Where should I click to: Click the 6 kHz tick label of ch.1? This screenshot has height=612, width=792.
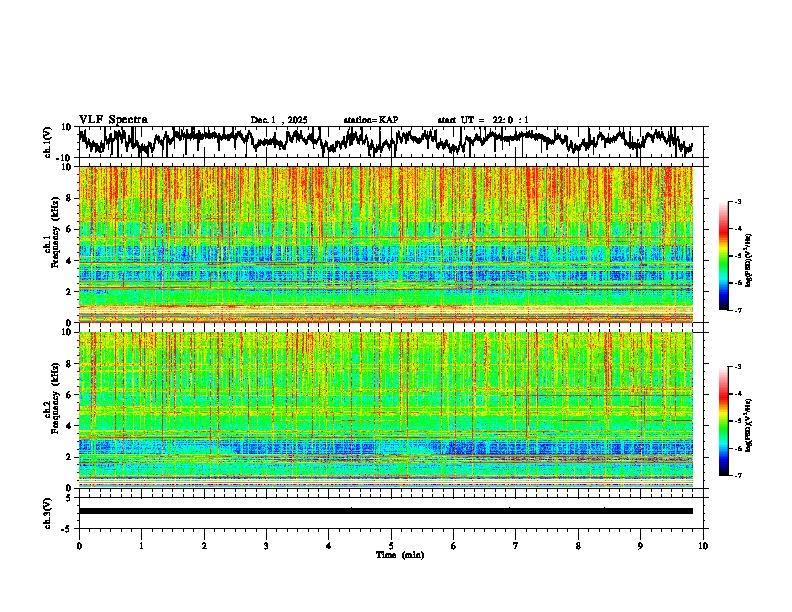(69, 229)
